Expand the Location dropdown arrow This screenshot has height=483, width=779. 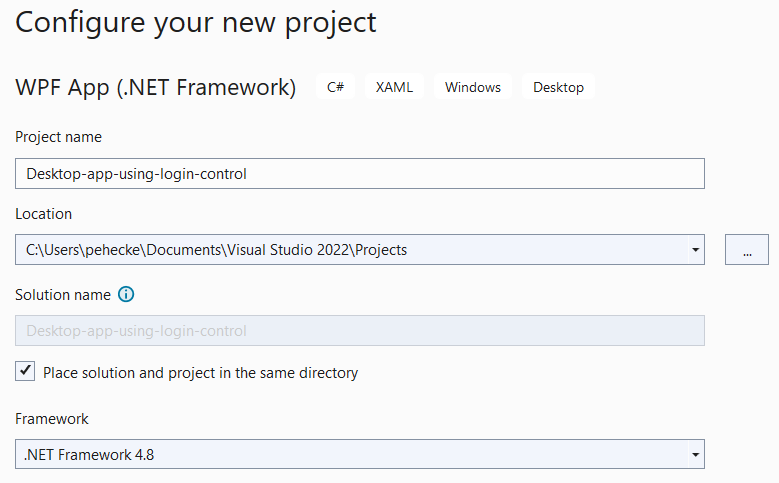click(694, 250)
